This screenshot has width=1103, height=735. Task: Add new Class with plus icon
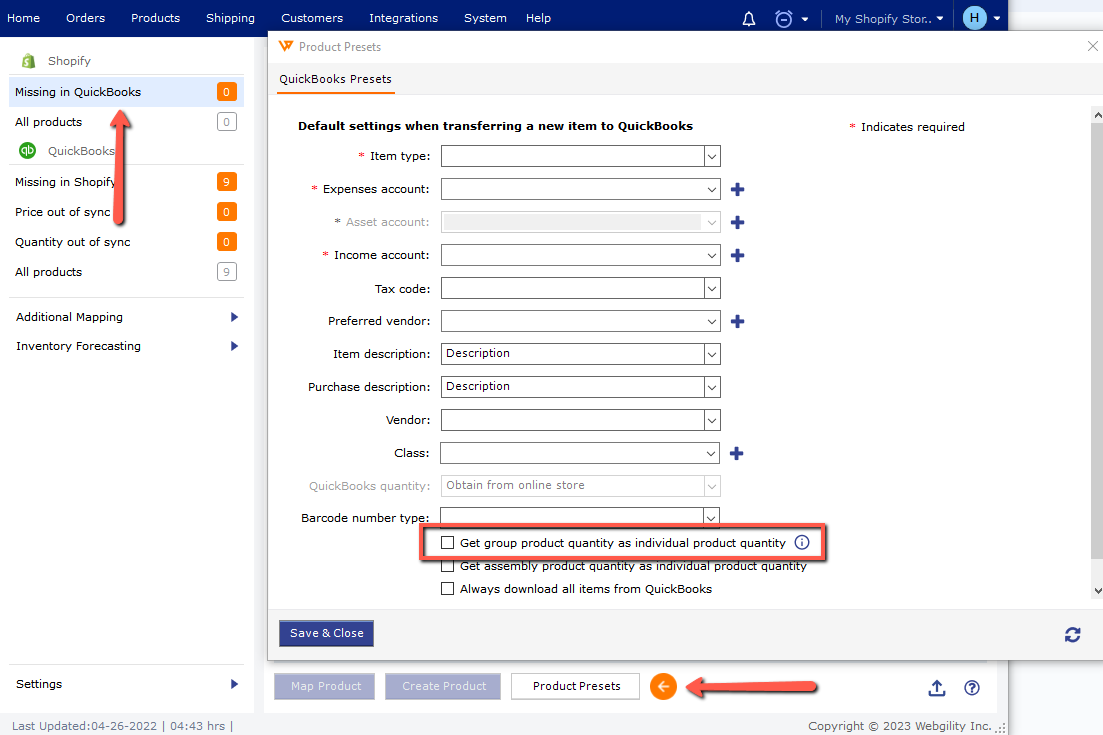click(737, 454)
